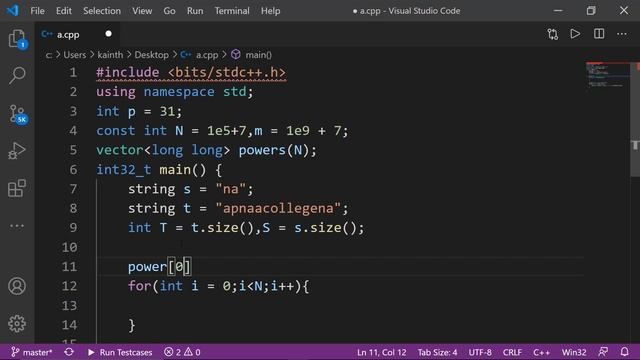Open the Manage gear icon

click(x=17, y=323)
